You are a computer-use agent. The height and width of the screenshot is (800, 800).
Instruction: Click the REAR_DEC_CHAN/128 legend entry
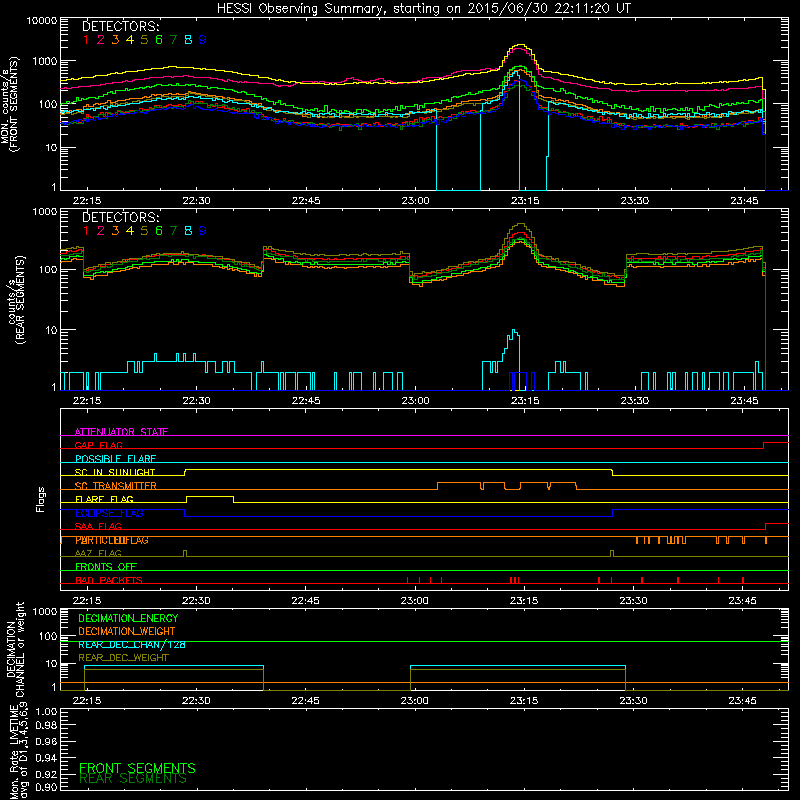click(x=132, y=644)
